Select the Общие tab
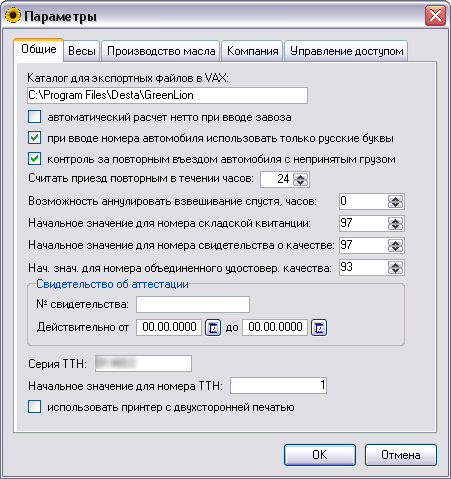Viewport: 451px width, 479px height. click(39, 50)
